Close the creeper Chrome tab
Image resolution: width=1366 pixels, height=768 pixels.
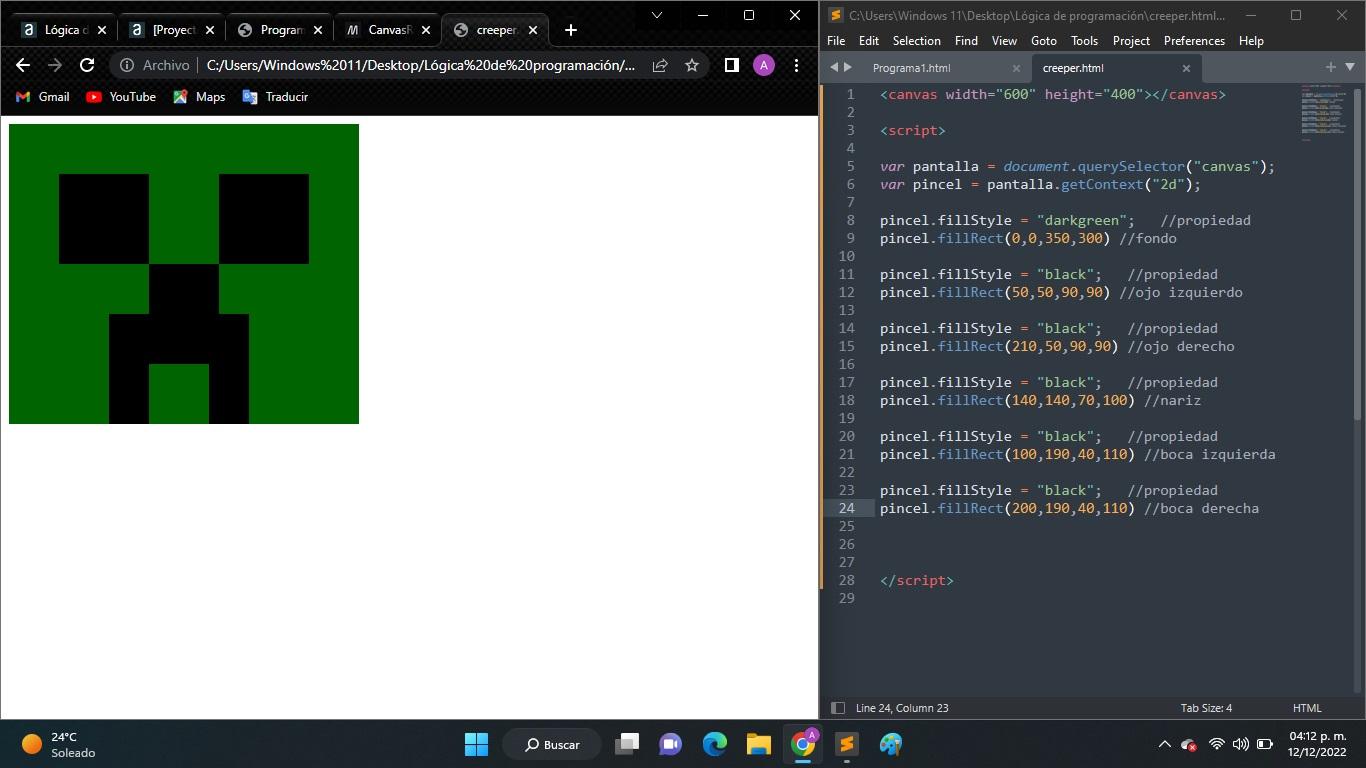coord(533,30)
